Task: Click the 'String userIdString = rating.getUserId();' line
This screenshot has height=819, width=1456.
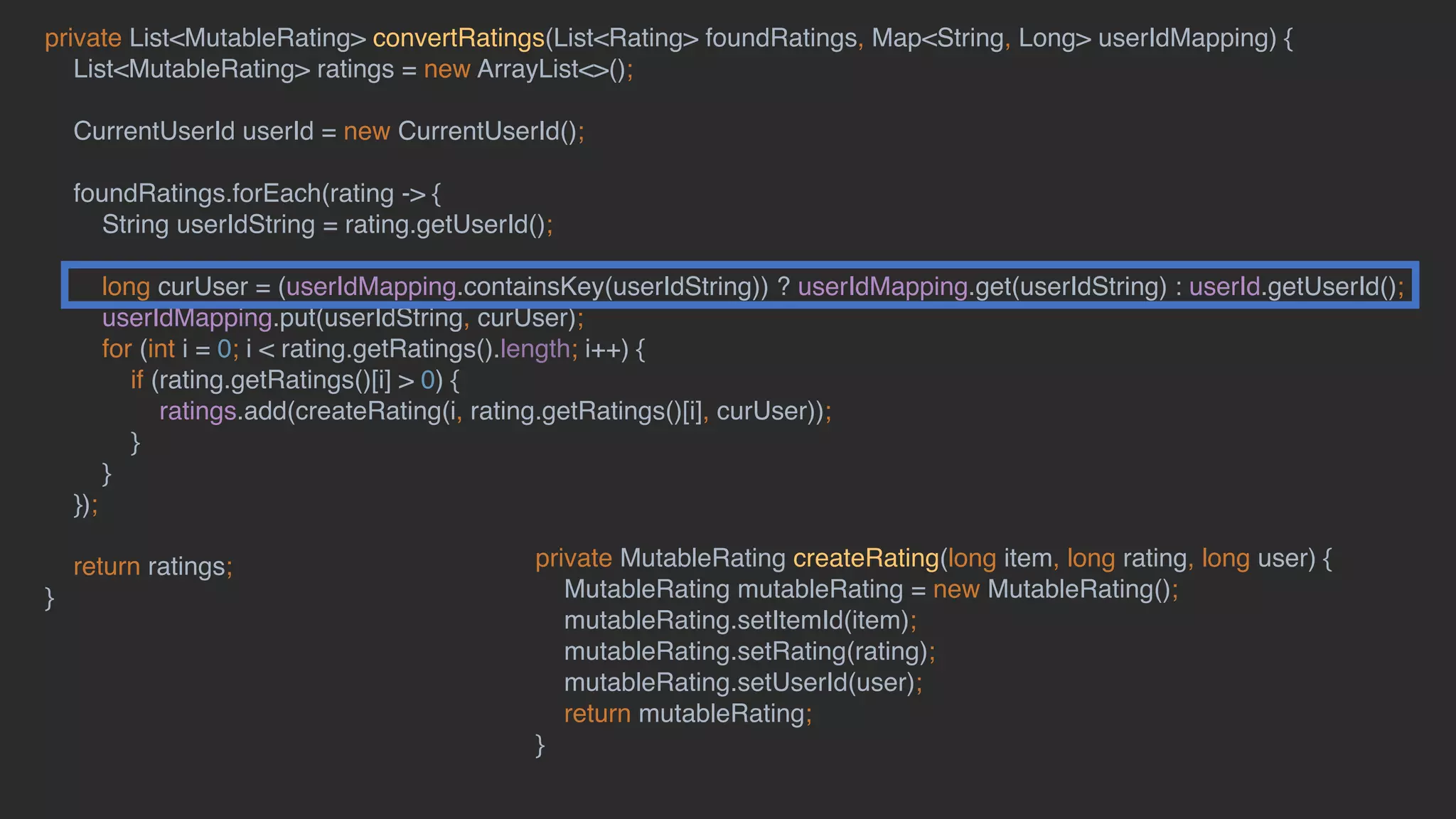Action: 328,225
